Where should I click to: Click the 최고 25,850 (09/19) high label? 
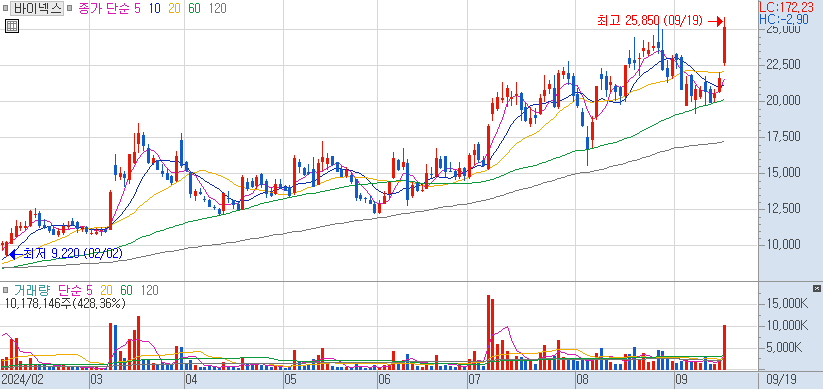(x=651, y=20)
